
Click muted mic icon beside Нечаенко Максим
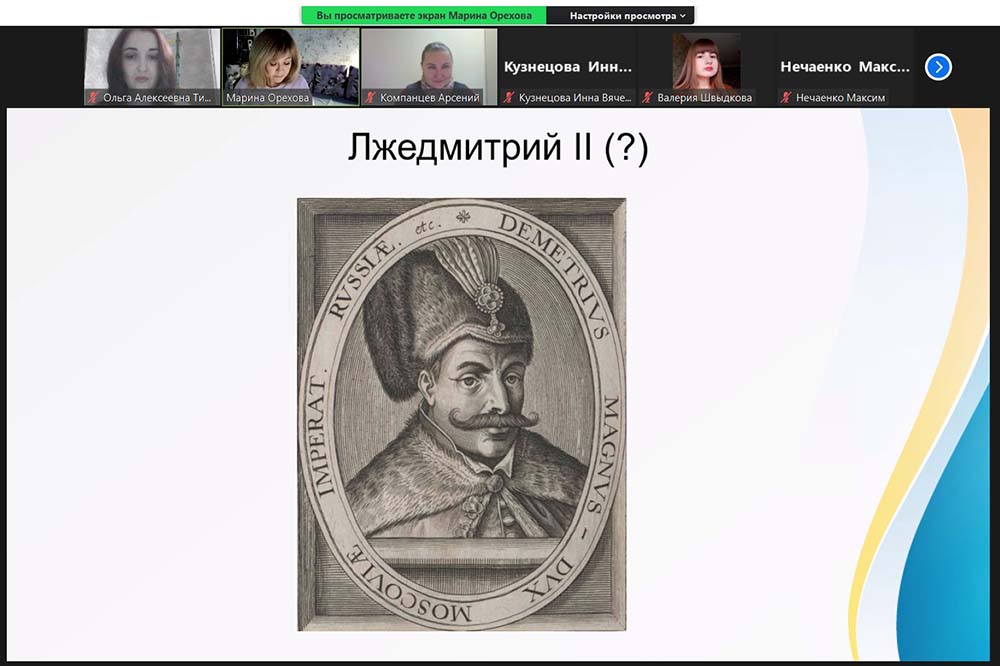coord(786,98)
